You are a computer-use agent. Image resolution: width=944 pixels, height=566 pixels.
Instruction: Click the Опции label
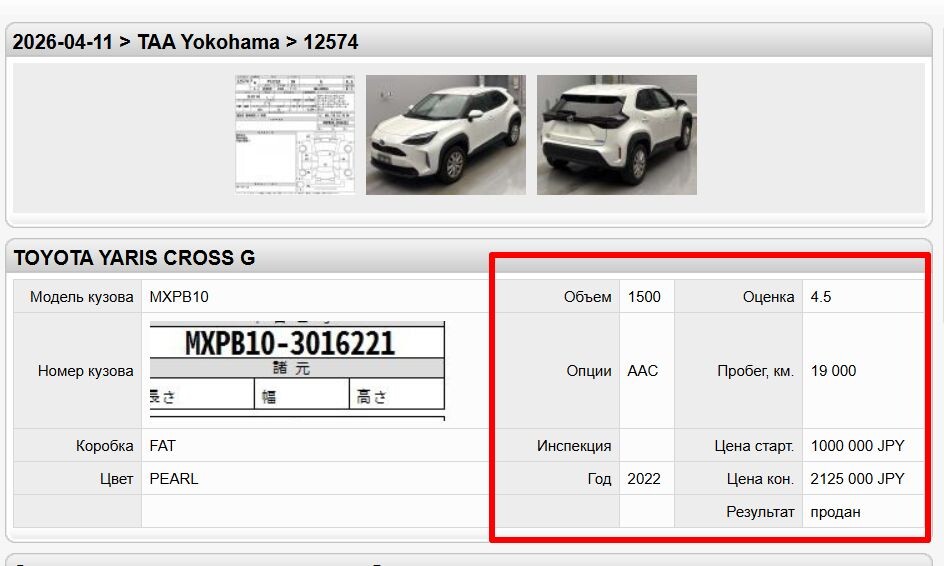pos(589,371)
